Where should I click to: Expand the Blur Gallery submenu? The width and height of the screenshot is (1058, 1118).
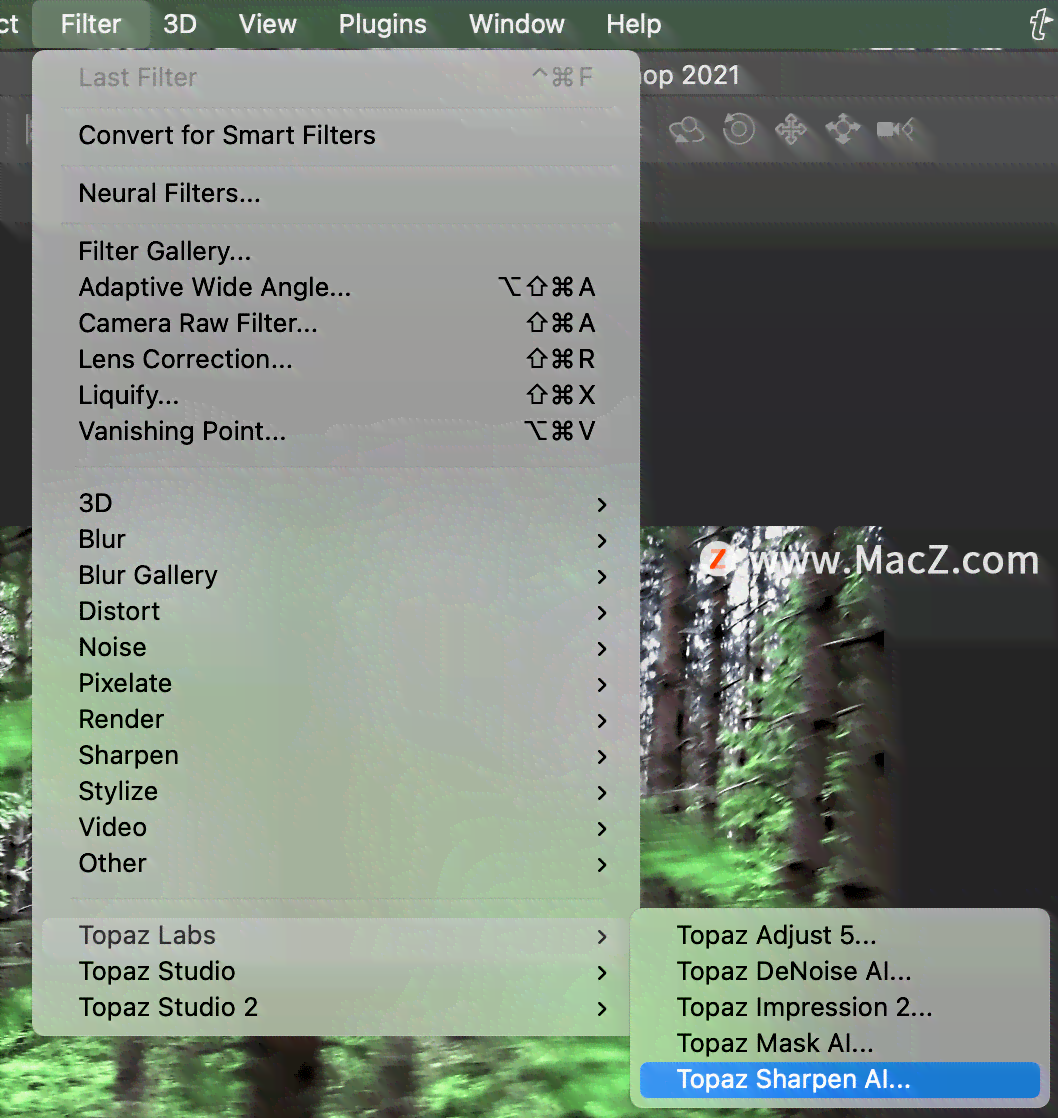pos(335,575)
